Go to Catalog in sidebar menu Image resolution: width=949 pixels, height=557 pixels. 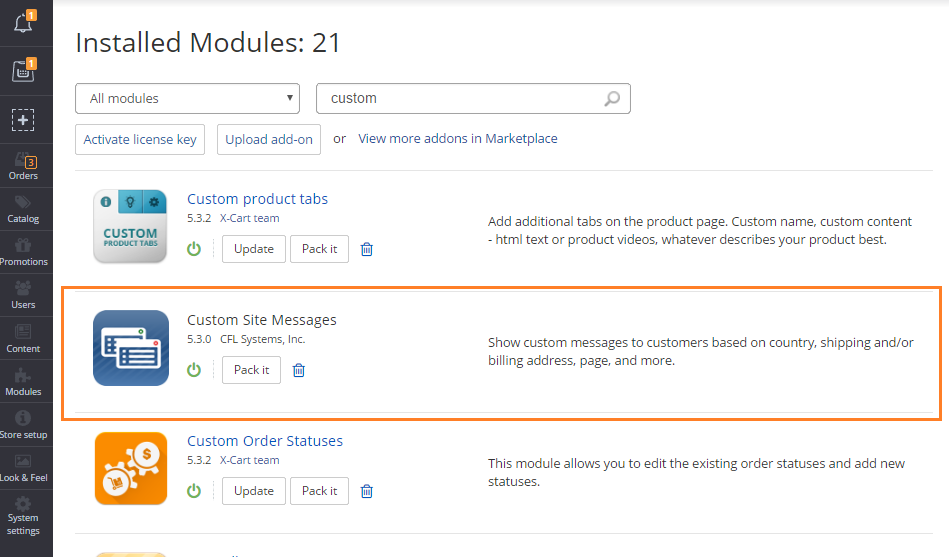24,209
